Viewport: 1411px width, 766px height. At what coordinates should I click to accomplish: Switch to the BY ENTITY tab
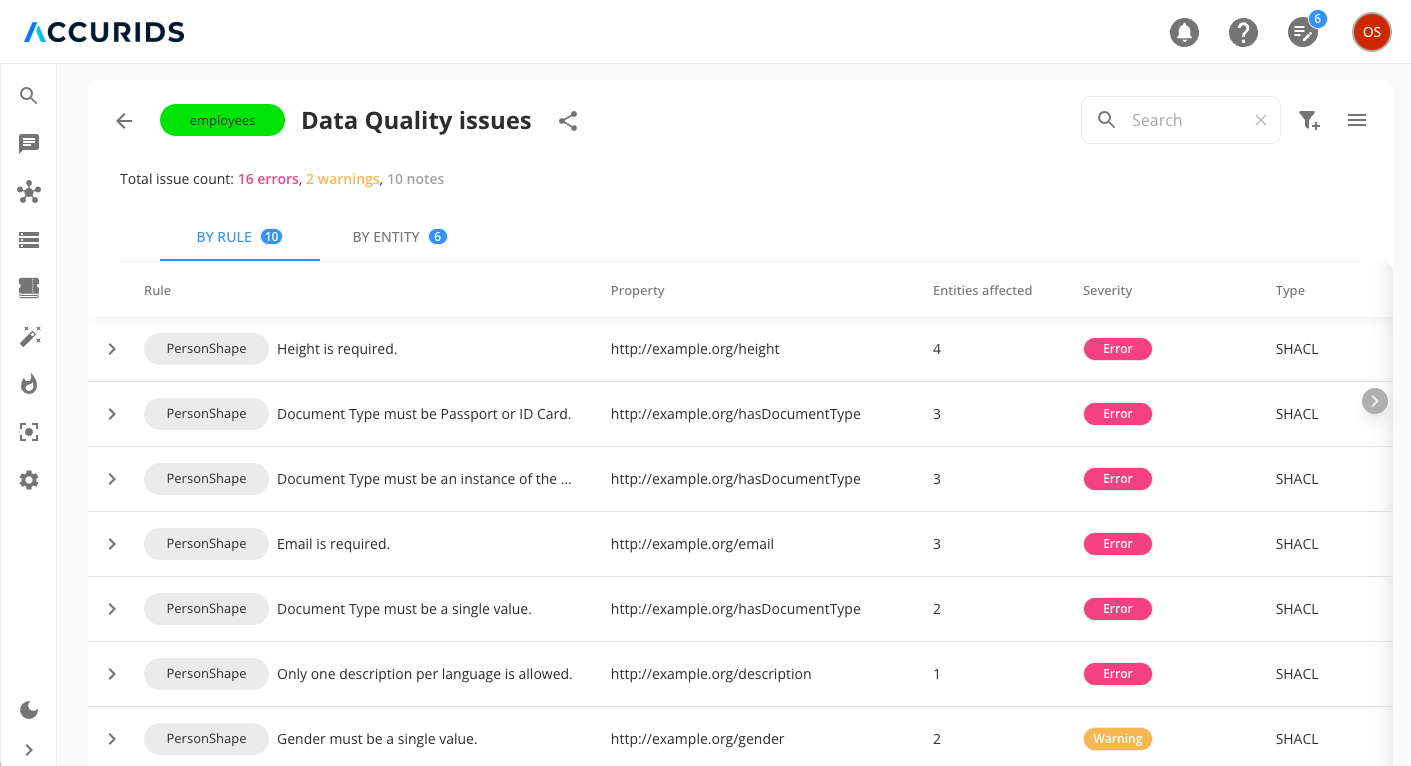pos(399,236)
